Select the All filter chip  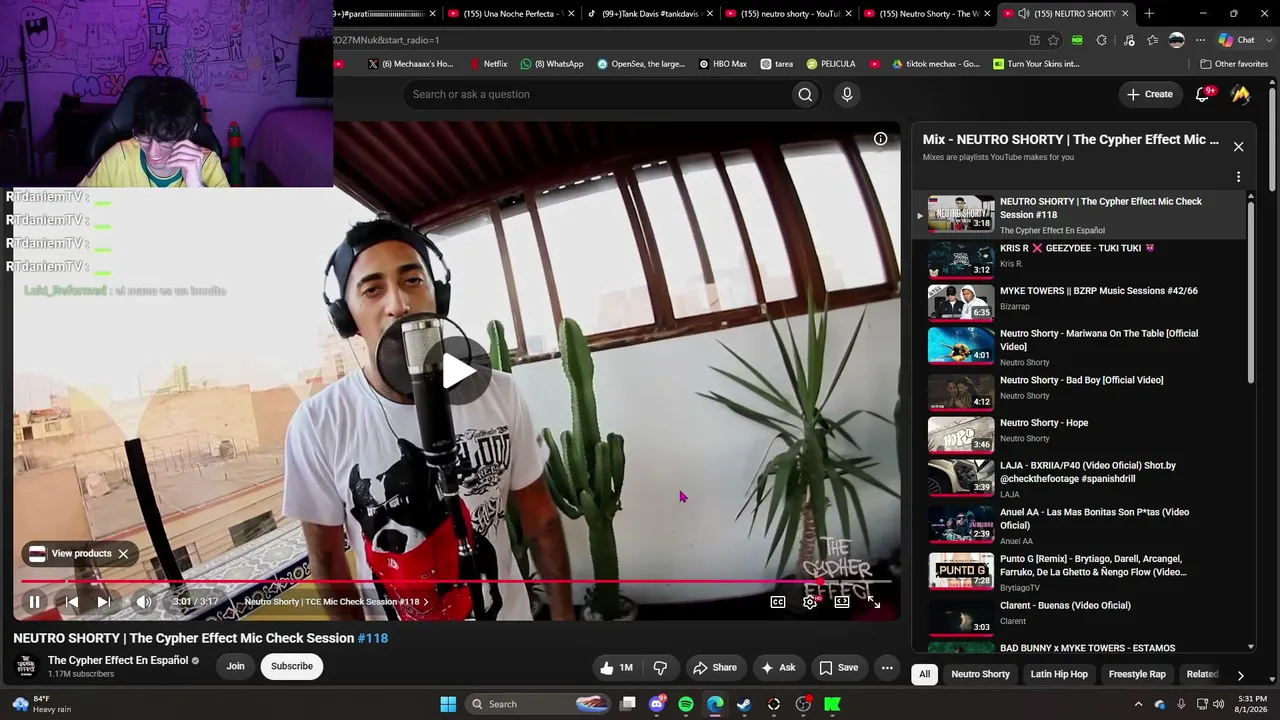(x=925, y=674)
